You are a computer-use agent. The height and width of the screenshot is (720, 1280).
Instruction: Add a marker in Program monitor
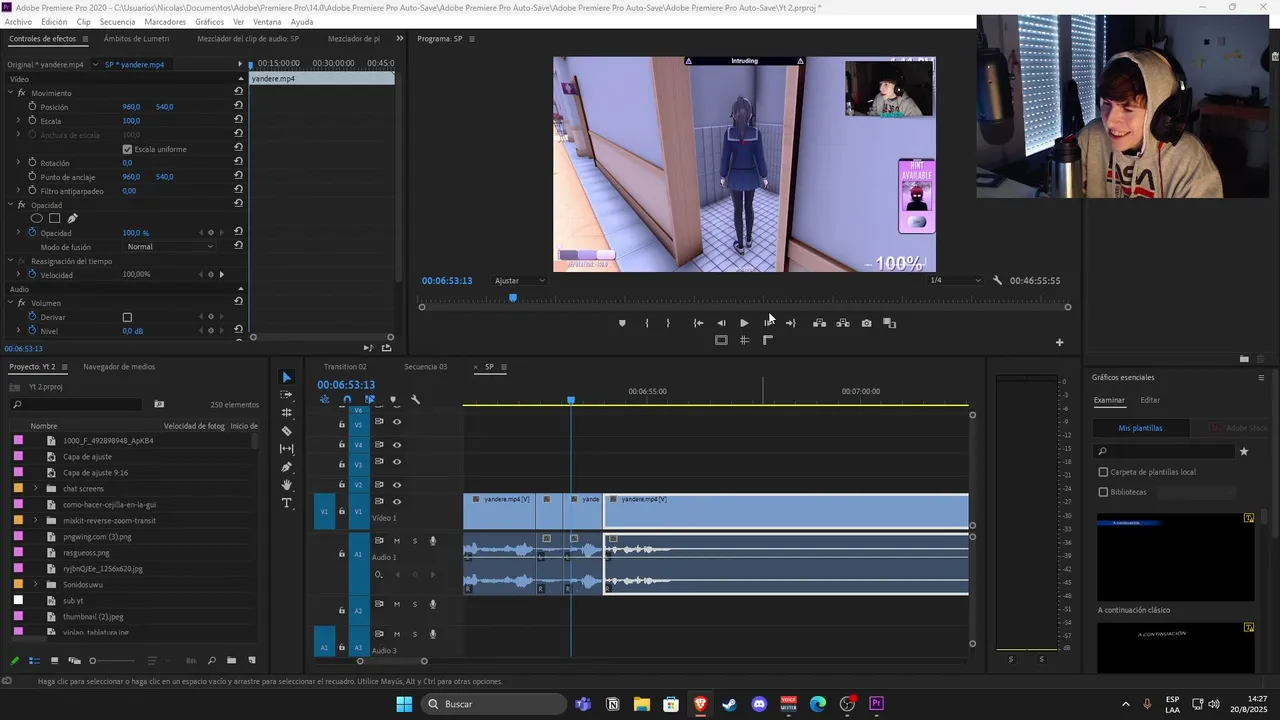(622, 323)
